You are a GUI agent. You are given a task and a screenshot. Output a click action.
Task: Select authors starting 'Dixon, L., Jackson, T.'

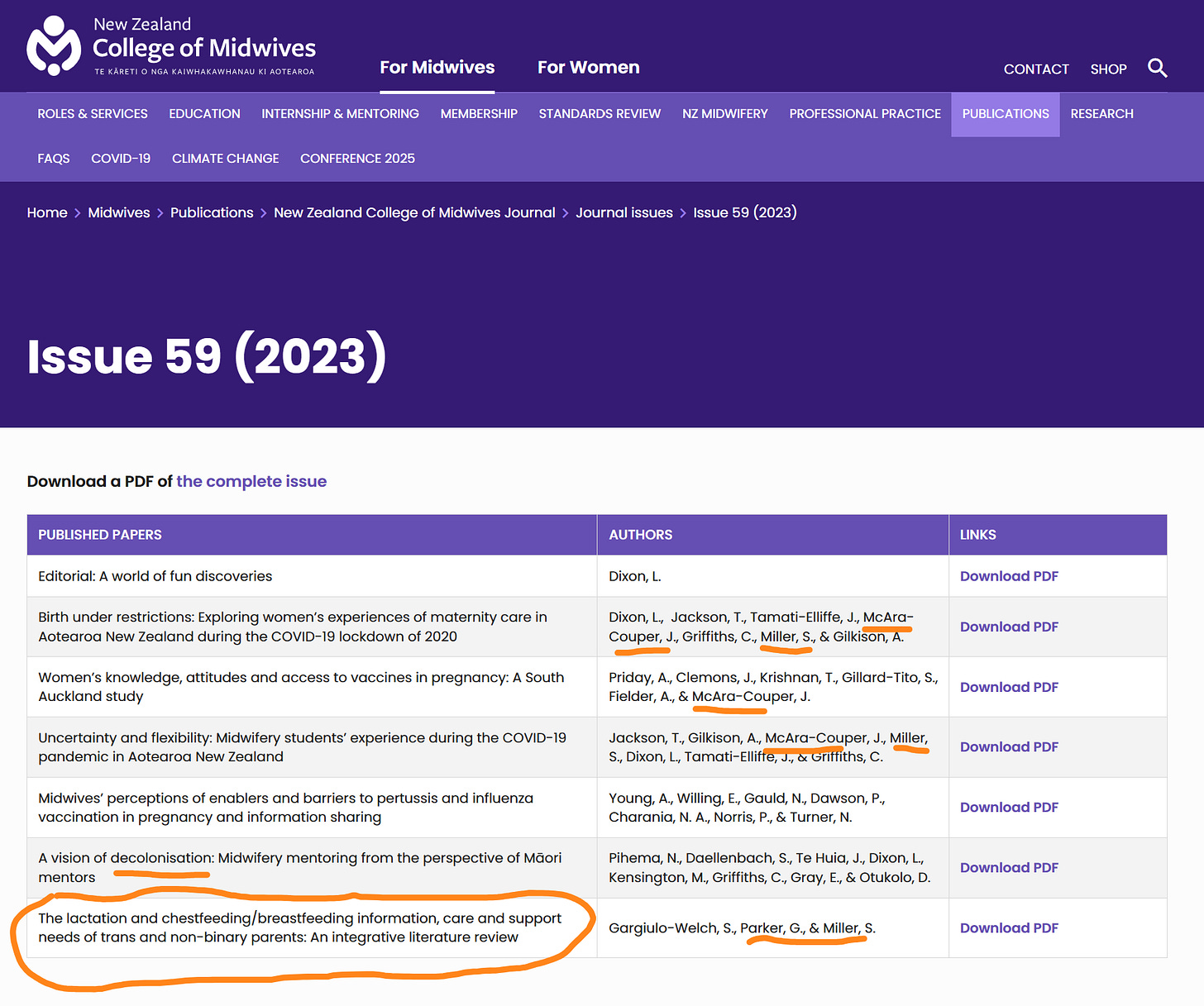point(761,627)
